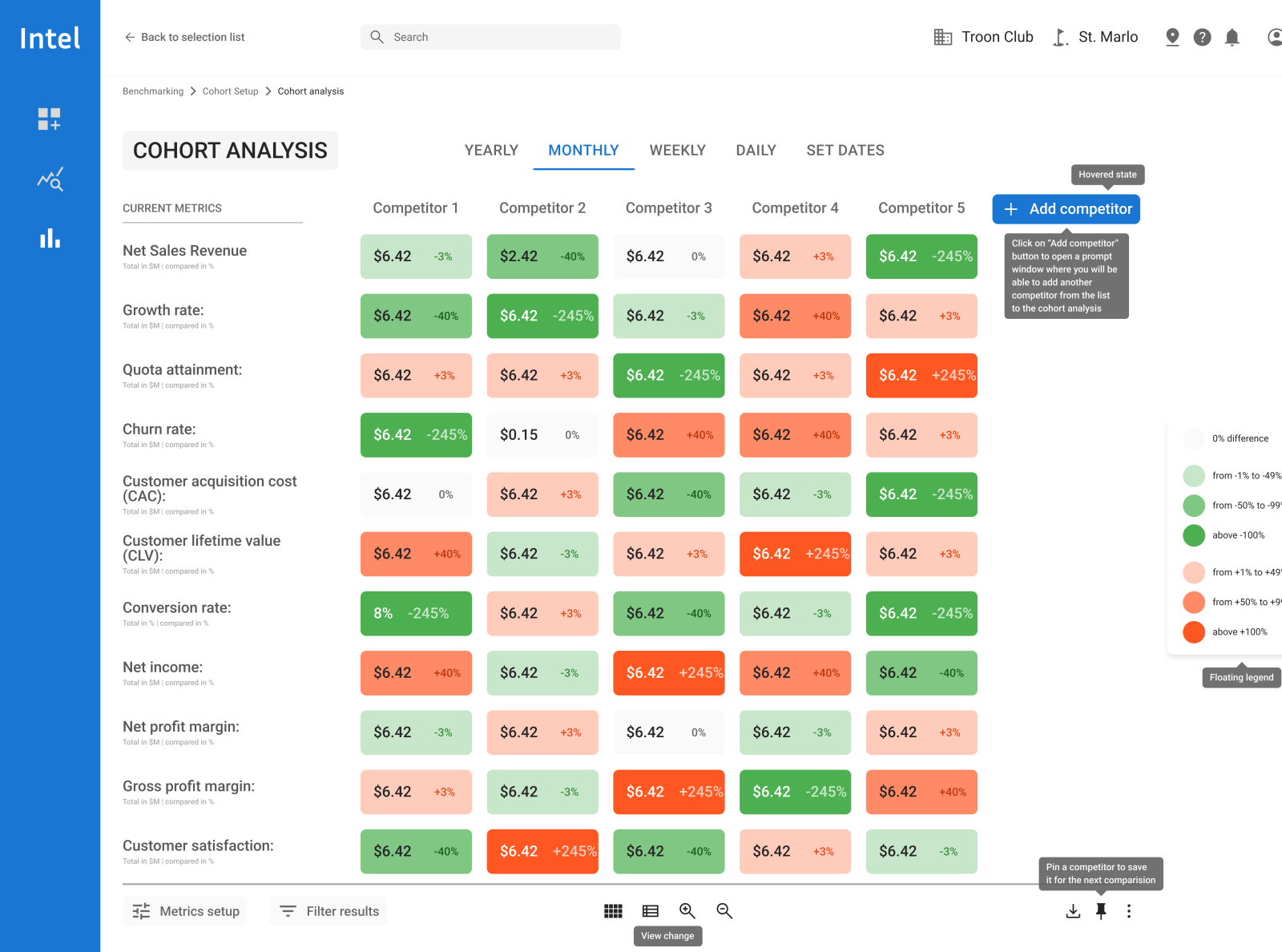Zoom out of the cohort table
The height and width of the screenshot is (952, 1282).
tap(724, 910)
